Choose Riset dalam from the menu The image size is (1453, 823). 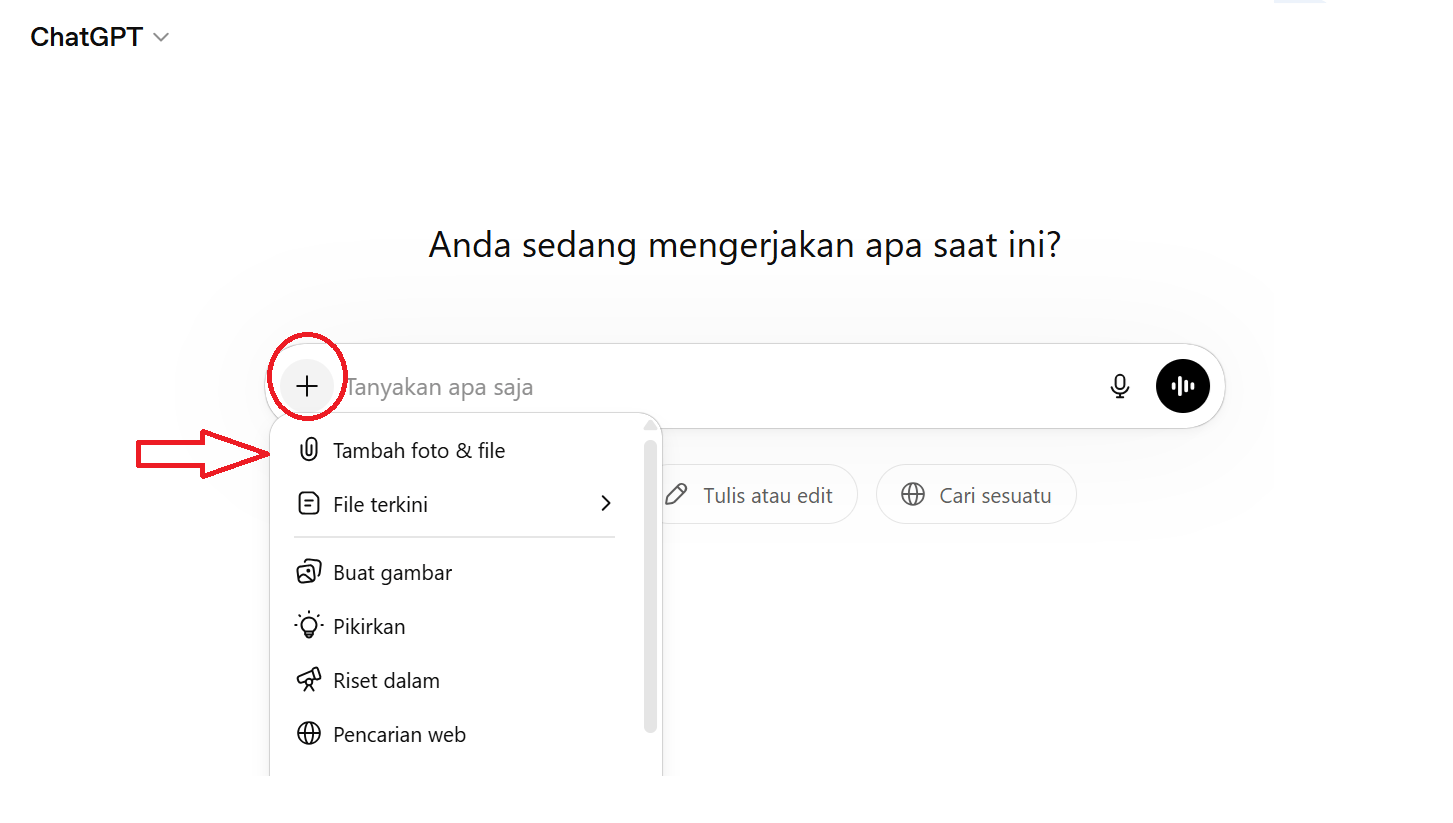(x=455, y=680)
